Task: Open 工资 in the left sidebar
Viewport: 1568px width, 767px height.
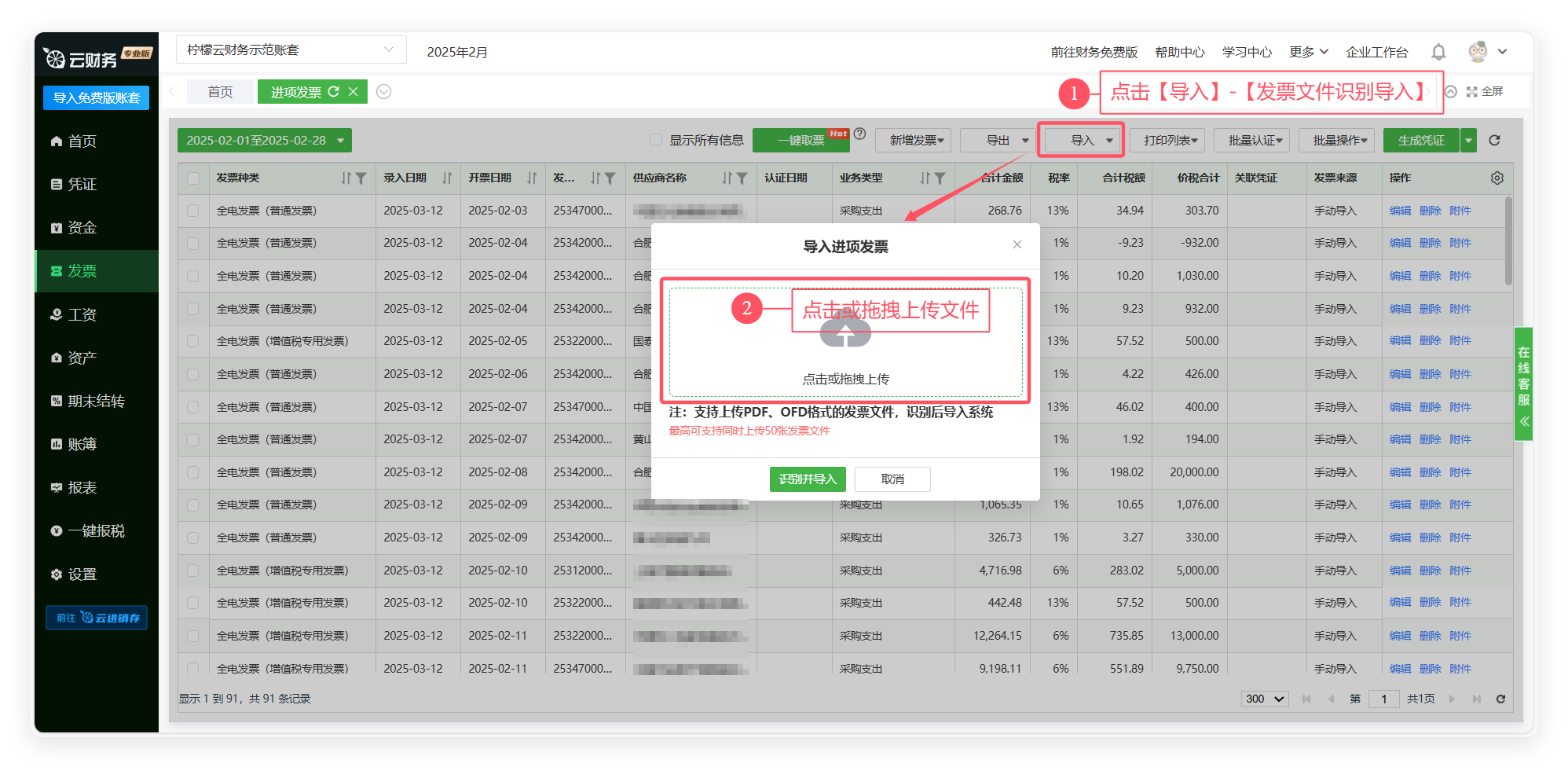Action: tap(82, 314)
